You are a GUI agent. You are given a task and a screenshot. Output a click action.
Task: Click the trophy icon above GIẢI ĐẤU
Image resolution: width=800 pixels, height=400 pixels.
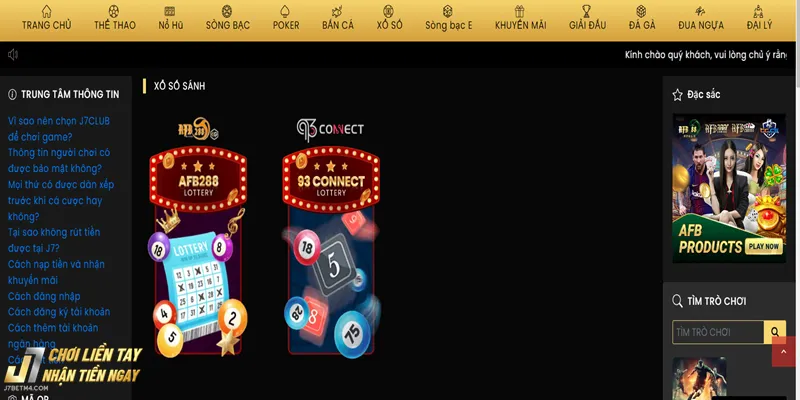click(x=587, y=11)
